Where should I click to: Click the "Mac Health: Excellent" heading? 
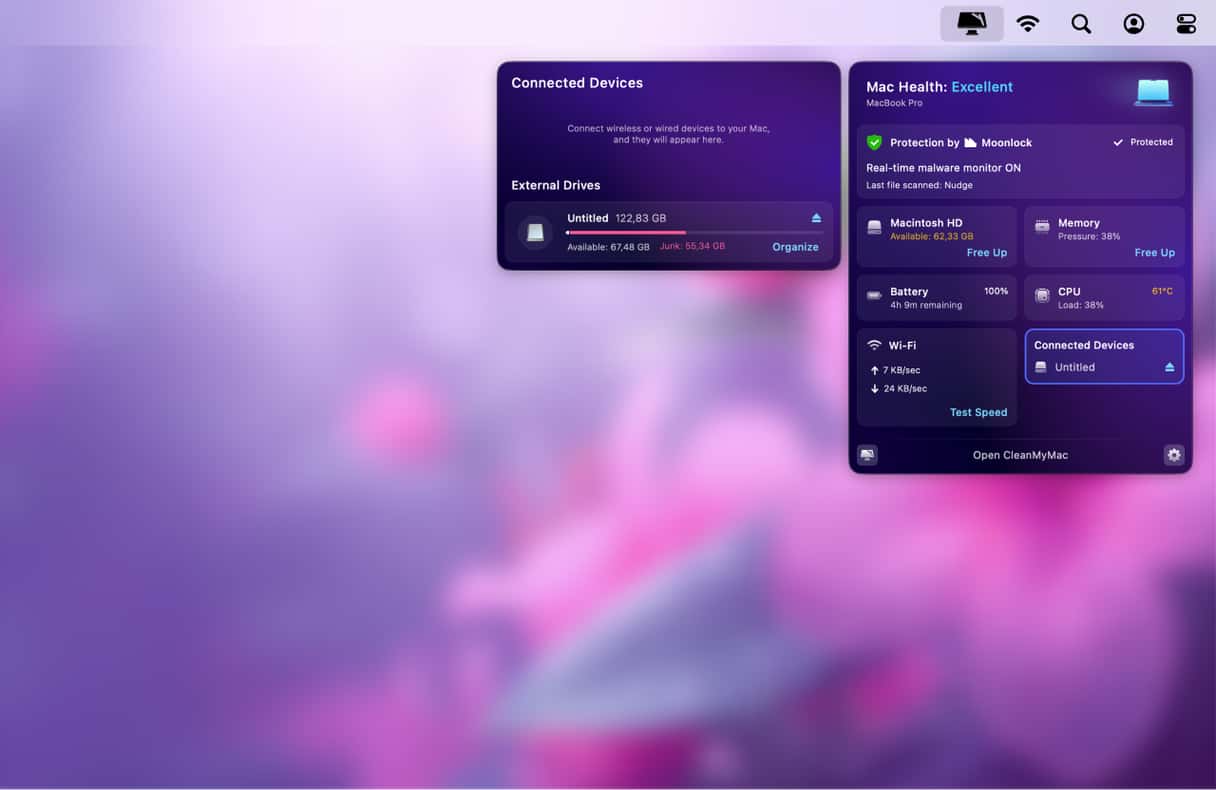939,87
